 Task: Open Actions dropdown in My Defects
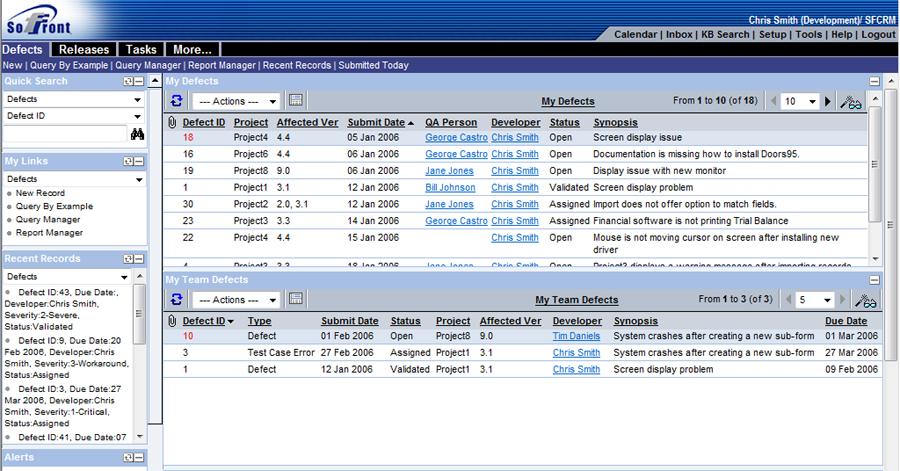(x=236, y=102)
